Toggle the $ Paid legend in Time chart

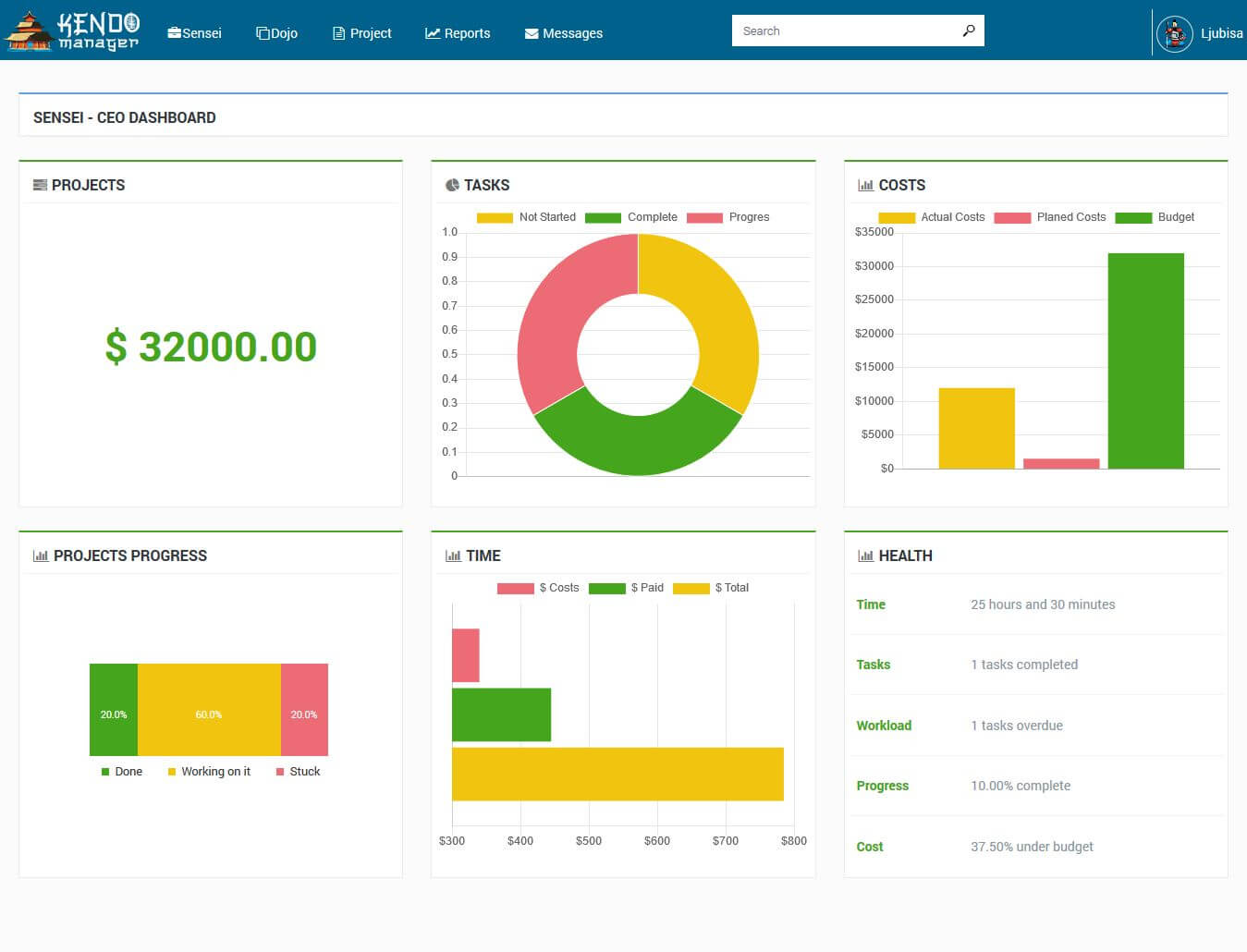tap(626, 588)
